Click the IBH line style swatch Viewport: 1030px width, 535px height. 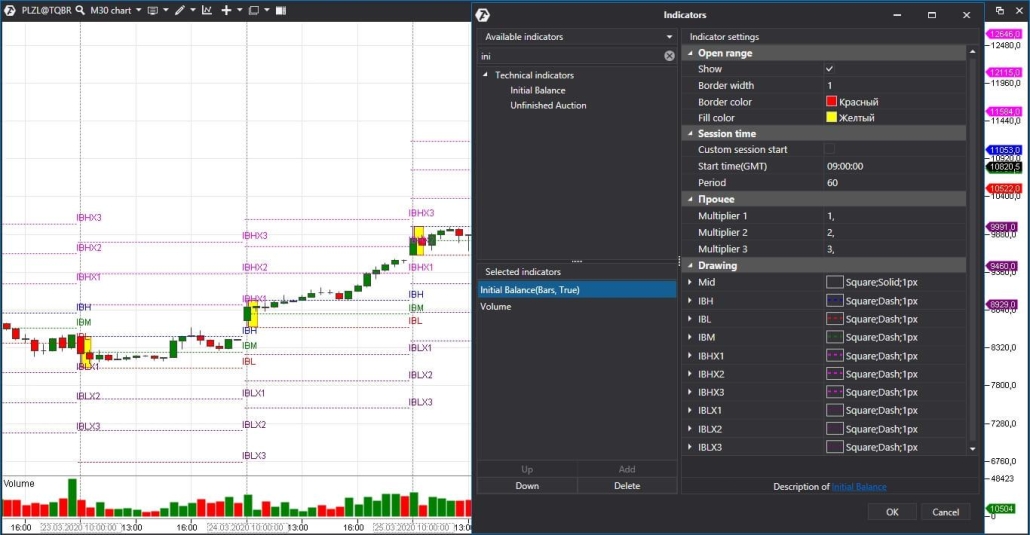(x=834, y=300)
